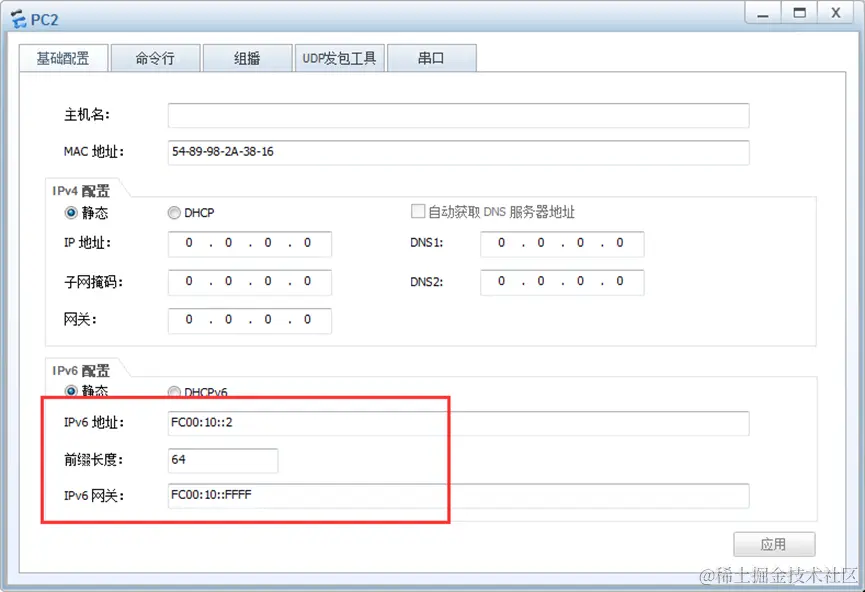Open the 组播 tab

pyautogui.click(x=247, y=58)
